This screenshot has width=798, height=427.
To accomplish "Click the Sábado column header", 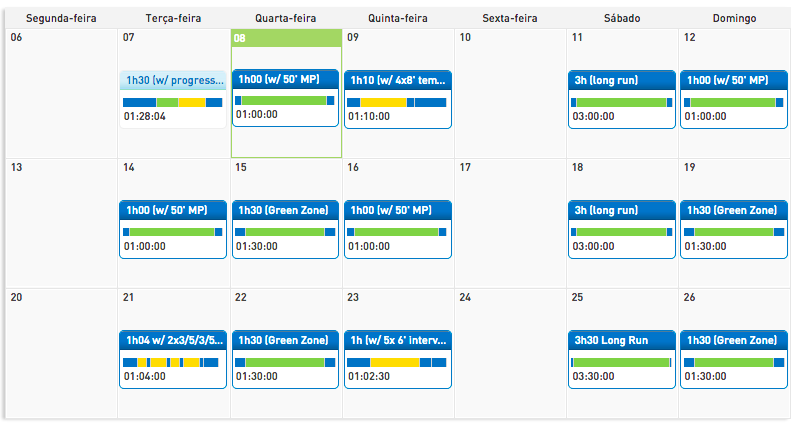I will (622, 18).
